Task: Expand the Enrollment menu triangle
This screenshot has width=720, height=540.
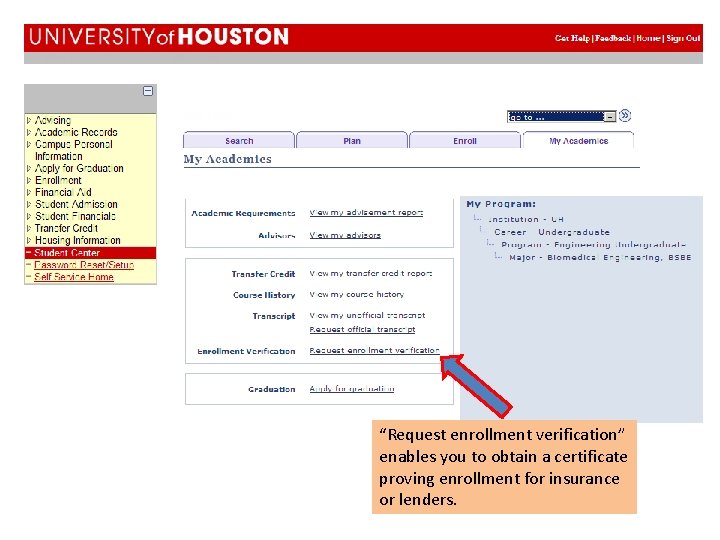Action: (29, 180)
